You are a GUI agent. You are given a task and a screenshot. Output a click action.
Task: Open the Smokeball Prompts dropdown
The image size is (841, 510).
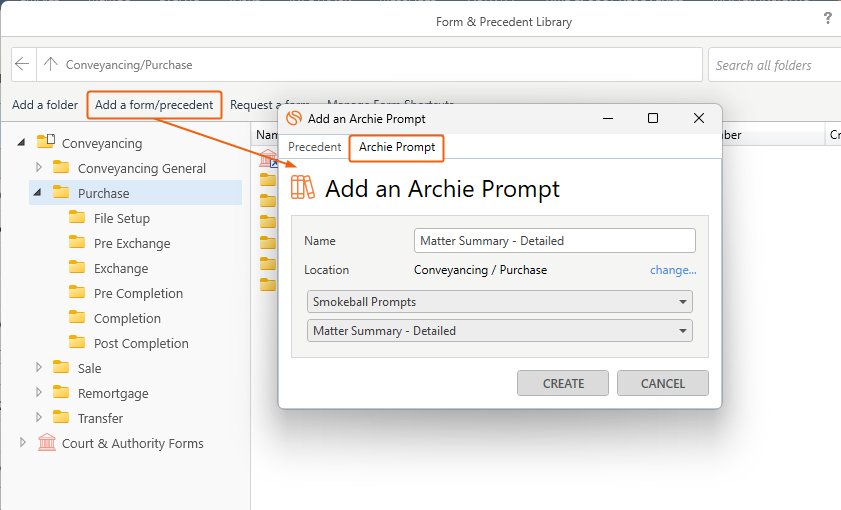[x=500, y=301]
